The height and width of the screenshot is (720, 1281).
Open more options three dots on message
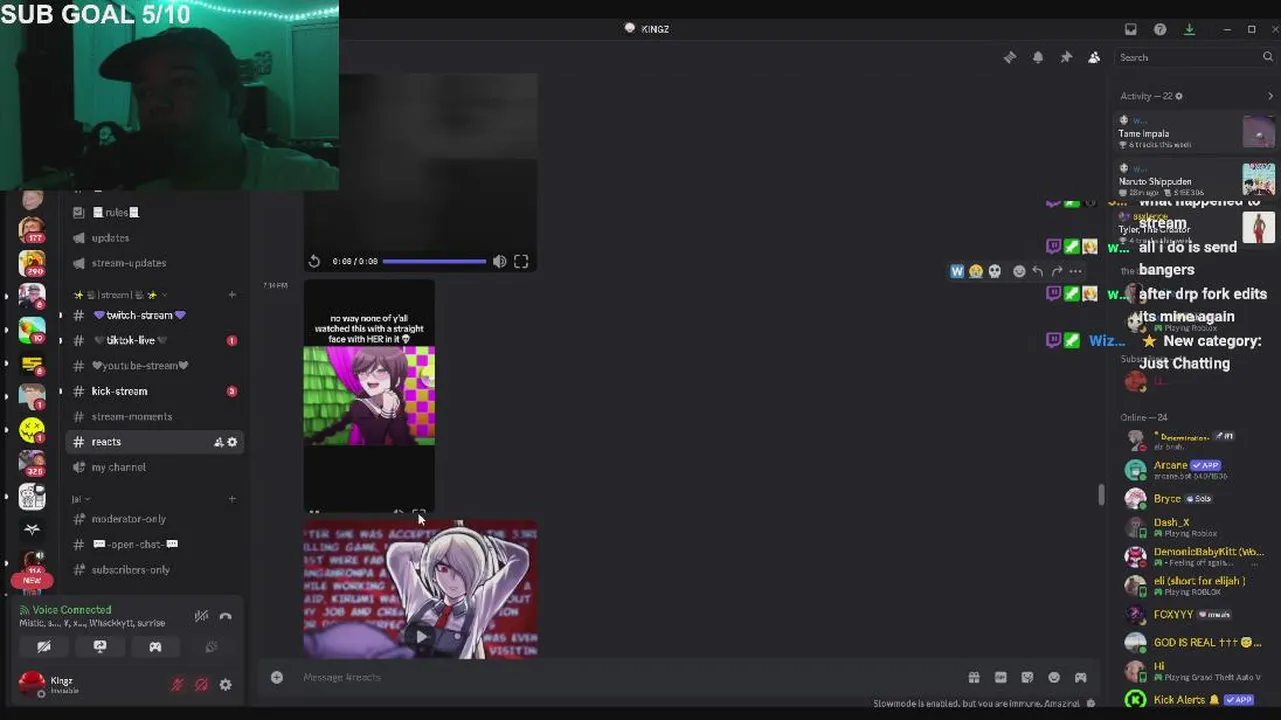coord(1076,271)
